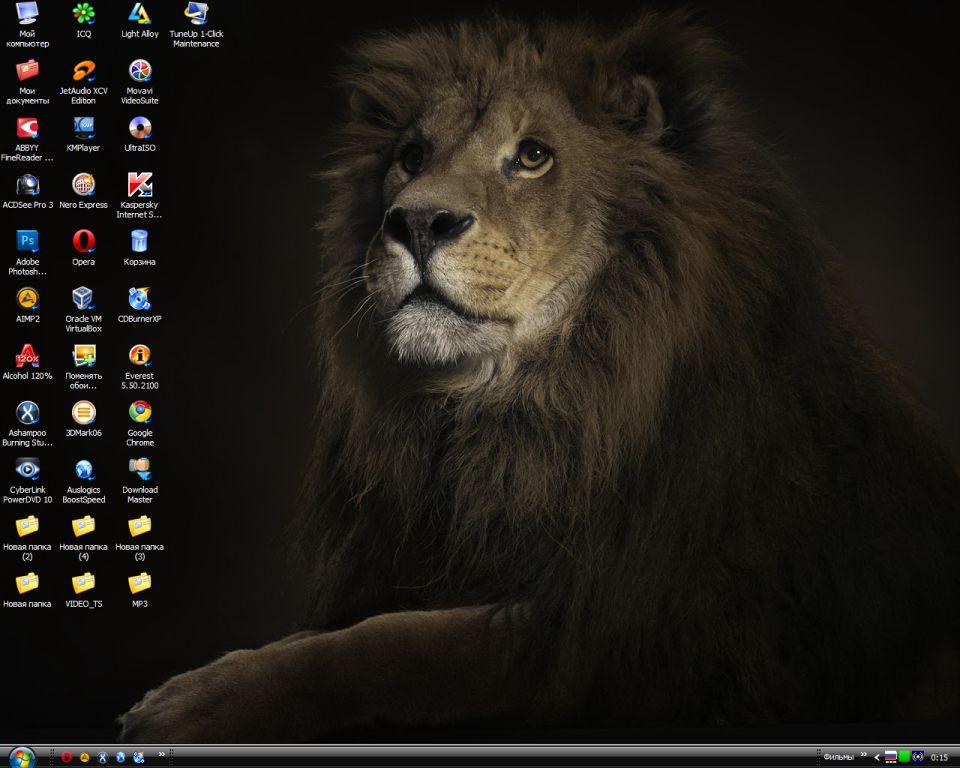
Task: Open Oracle VM VirtualBox shortcut
Action: [x=84, y=298]
